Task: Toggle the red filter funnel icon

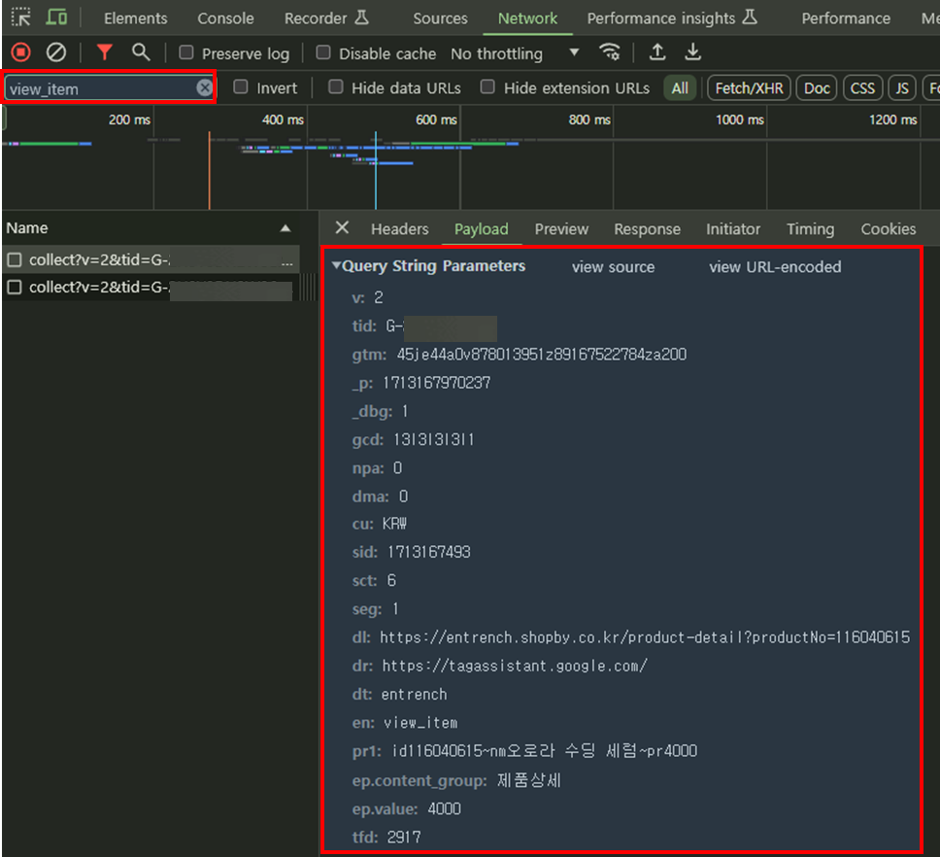Action: pyautogui.click(x=105, y=53)
